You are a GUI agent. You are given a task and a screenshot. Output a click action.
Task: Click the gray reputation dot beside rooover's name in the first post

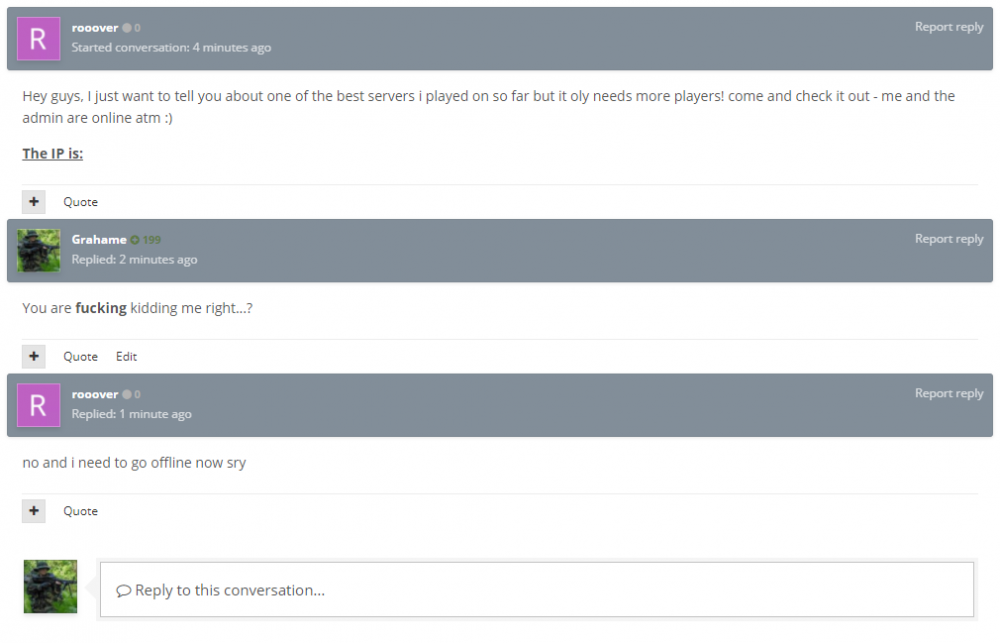[127, 28]
